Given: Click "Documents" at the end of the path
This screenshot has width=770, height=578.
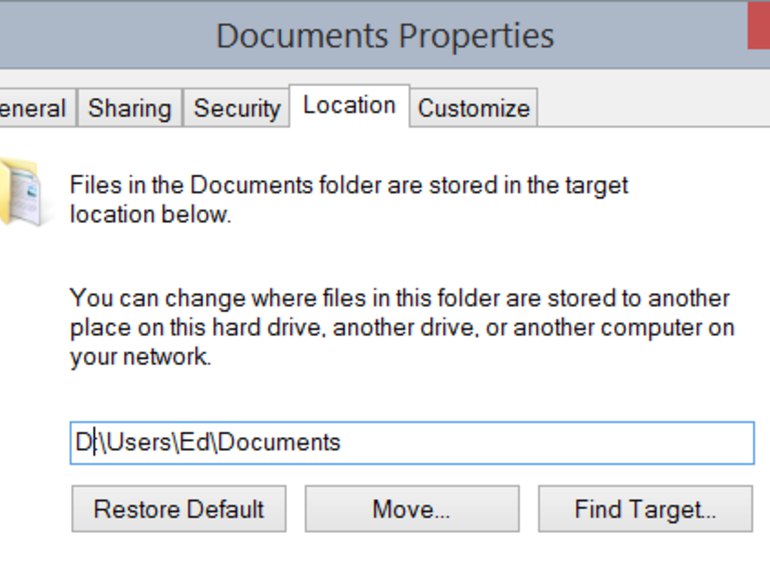Looking at the screenshot, I should pyautogui.click(x=278, y=442).
